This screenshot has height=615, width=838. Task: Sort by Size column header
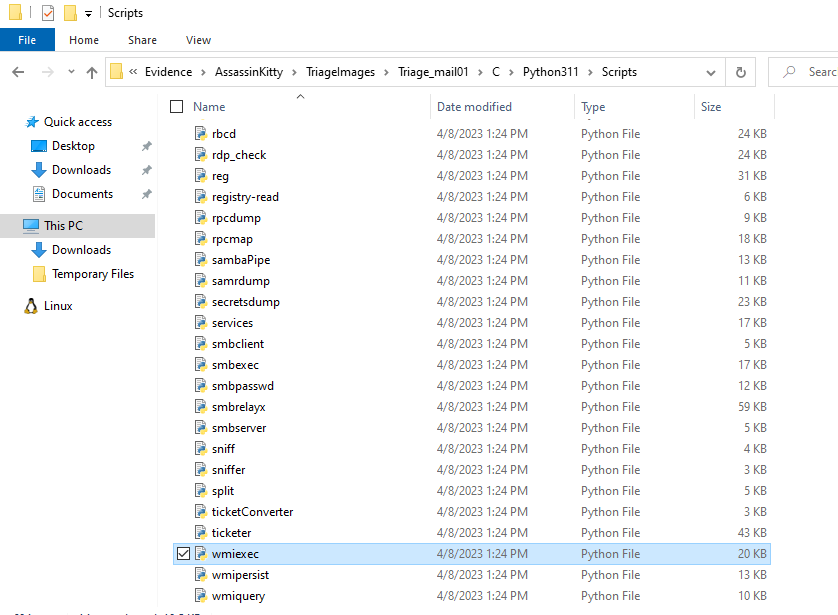pyautogui.click(x=711, y=107)
